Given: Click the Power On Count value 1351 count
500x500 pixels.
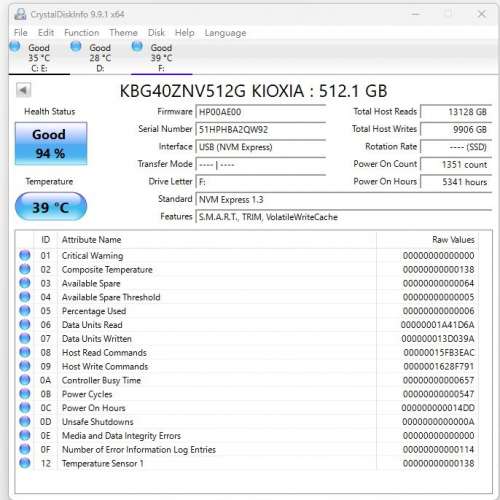Looking at the screenshot, I should pos(456,165).
